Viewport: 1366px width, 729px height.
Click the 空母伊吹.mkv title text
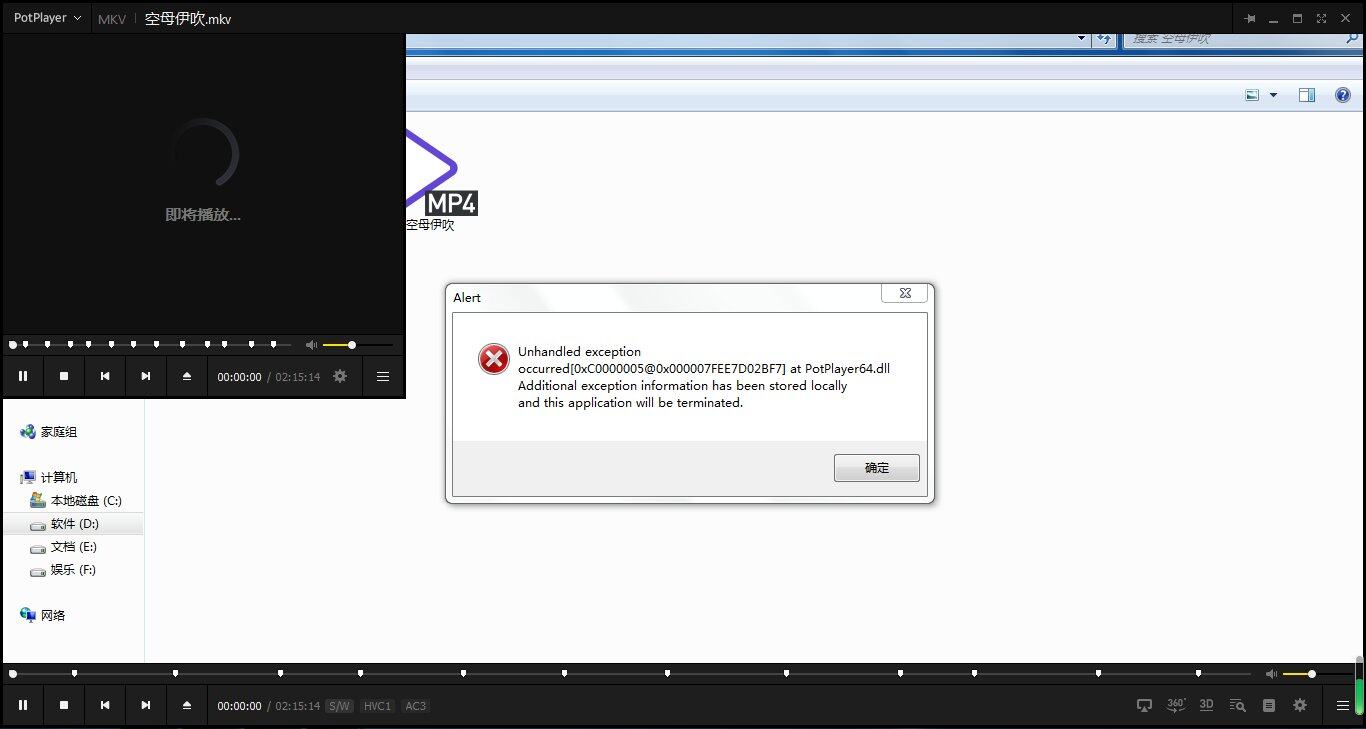(x=188, y=19)
